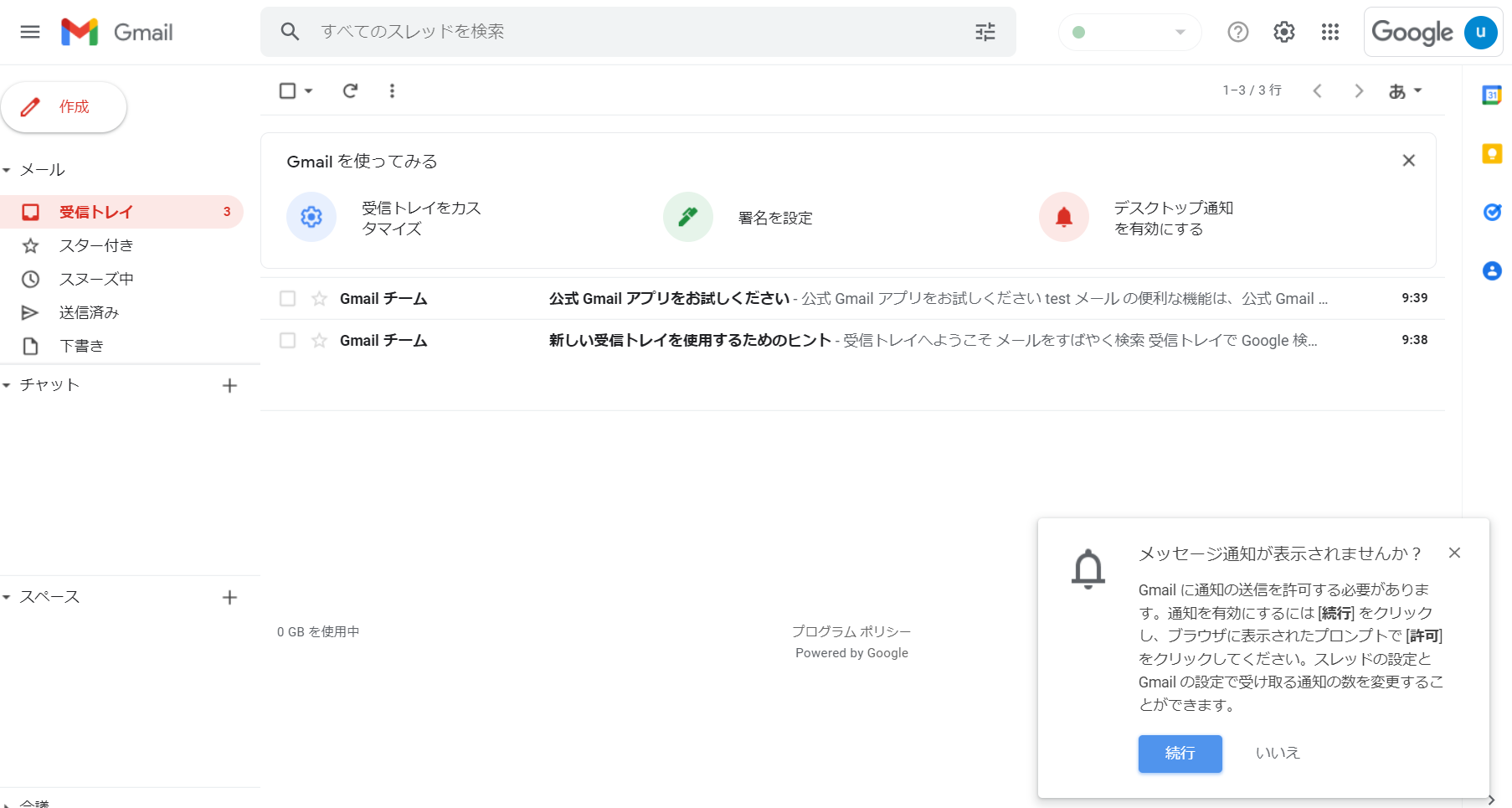Screen dimensions: 1512x808
Task: Go to newer messages page arrow
Action: [1317, 90]
